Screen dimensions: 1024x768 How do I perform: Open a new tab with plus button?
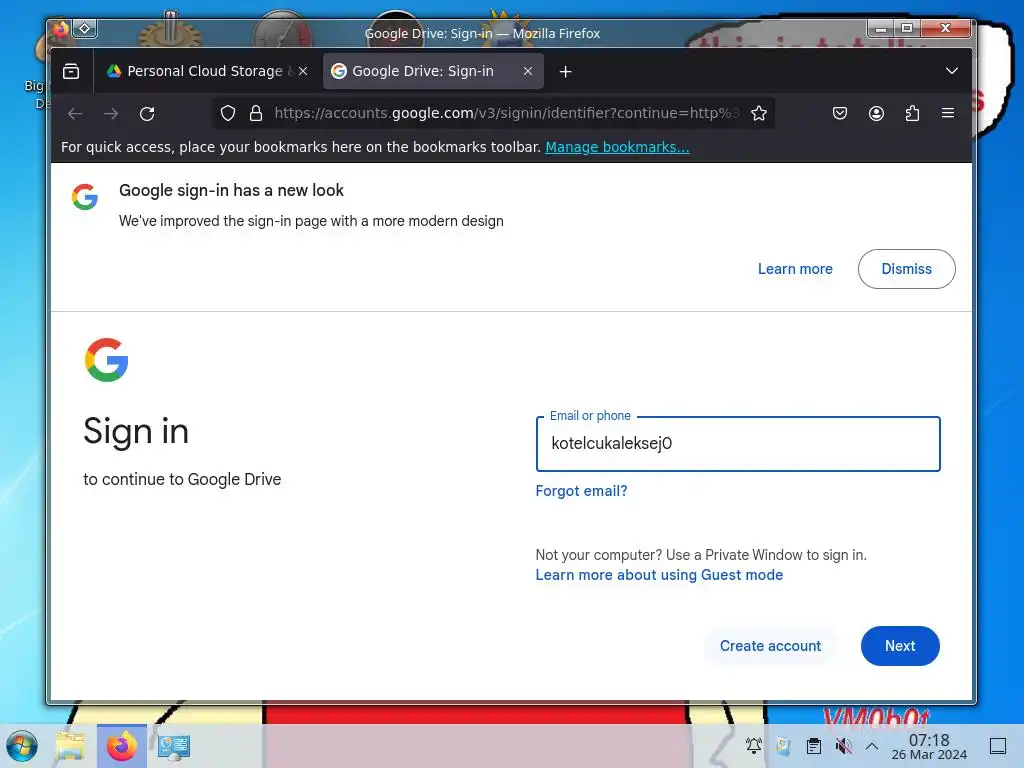coord(566,71)
